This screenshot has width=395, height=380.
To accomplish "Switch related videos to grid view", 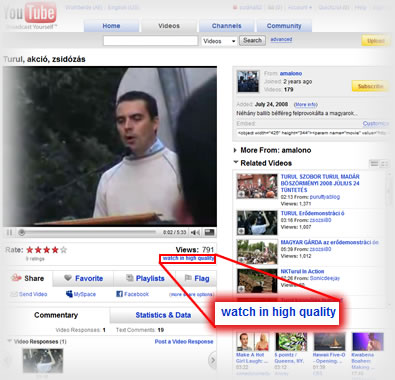I will click(384, 163).
